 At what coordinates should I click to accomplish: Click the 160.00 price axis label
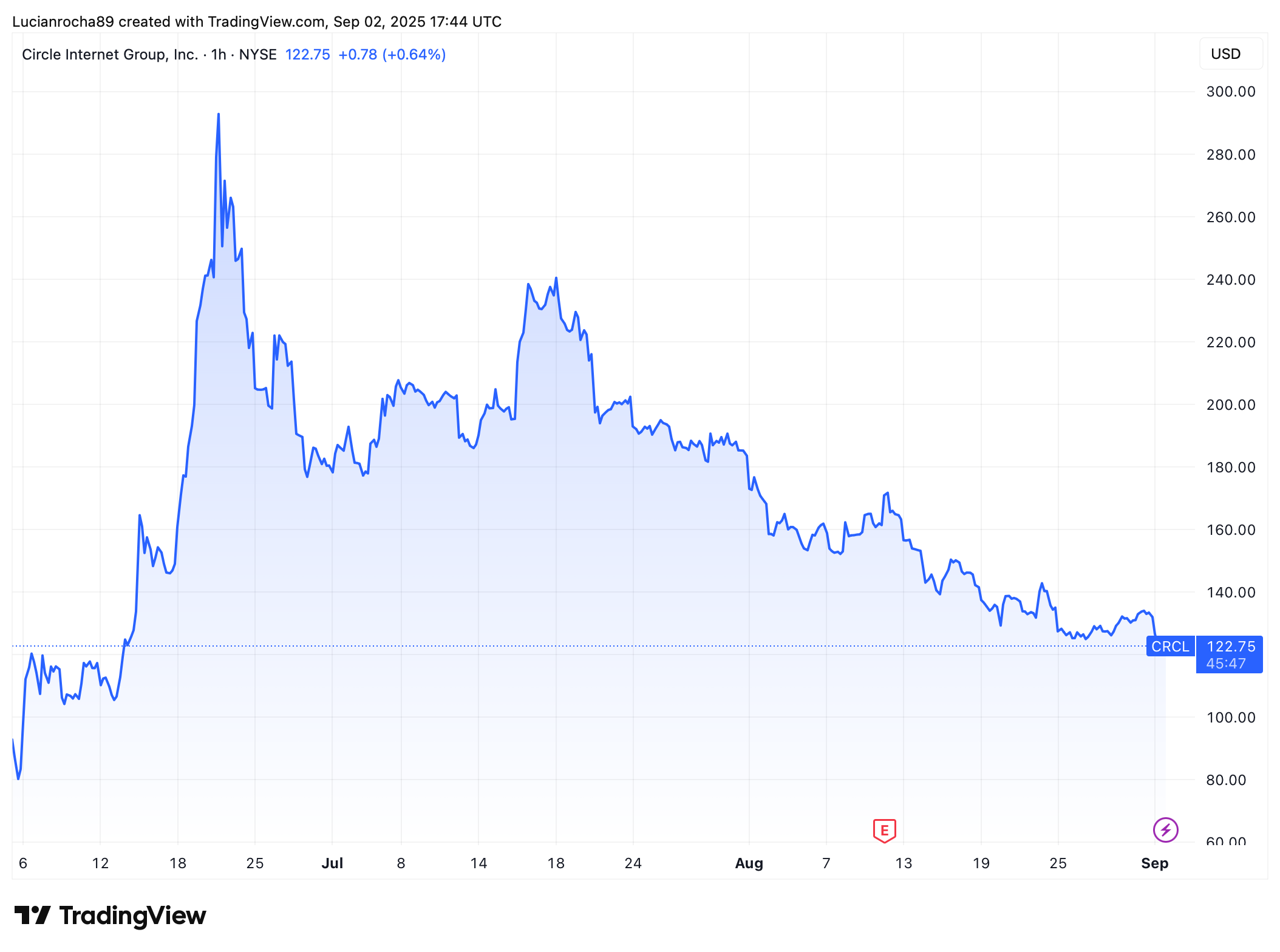[1230, 529]
